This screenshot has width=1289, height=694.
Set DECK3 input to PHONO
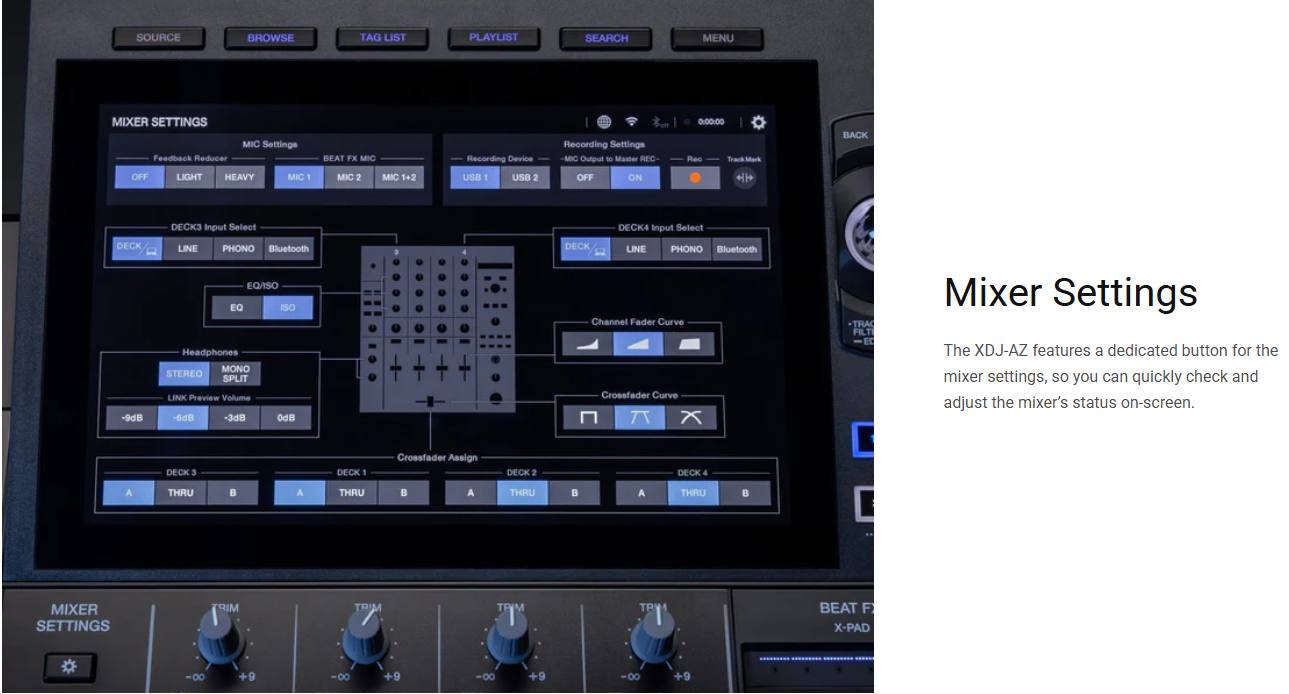tap(238, 248)
